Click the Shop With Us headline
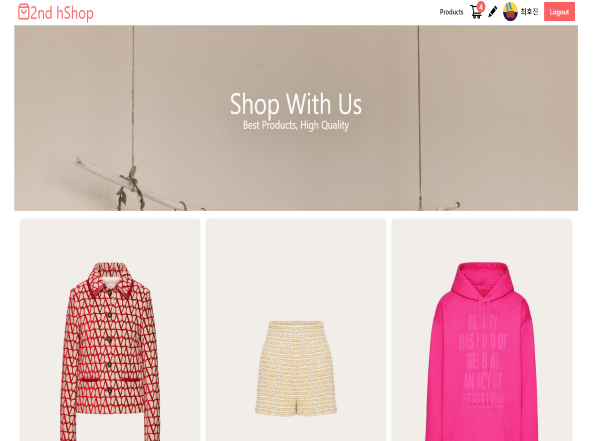Viewport: 593px width, 441px height. [x=296, y=104]
